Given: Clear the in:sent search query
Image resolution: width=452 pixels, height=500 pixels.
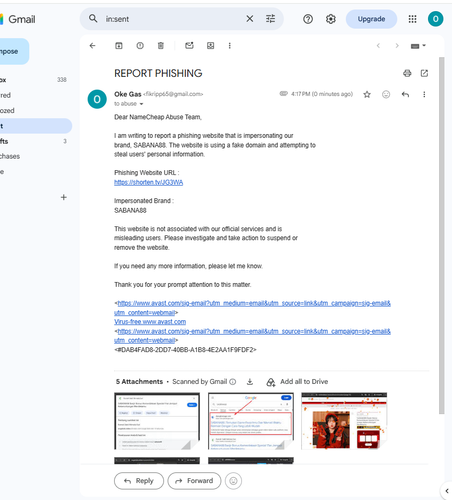Looking at the screenshot, I should (x=250, y=19).
